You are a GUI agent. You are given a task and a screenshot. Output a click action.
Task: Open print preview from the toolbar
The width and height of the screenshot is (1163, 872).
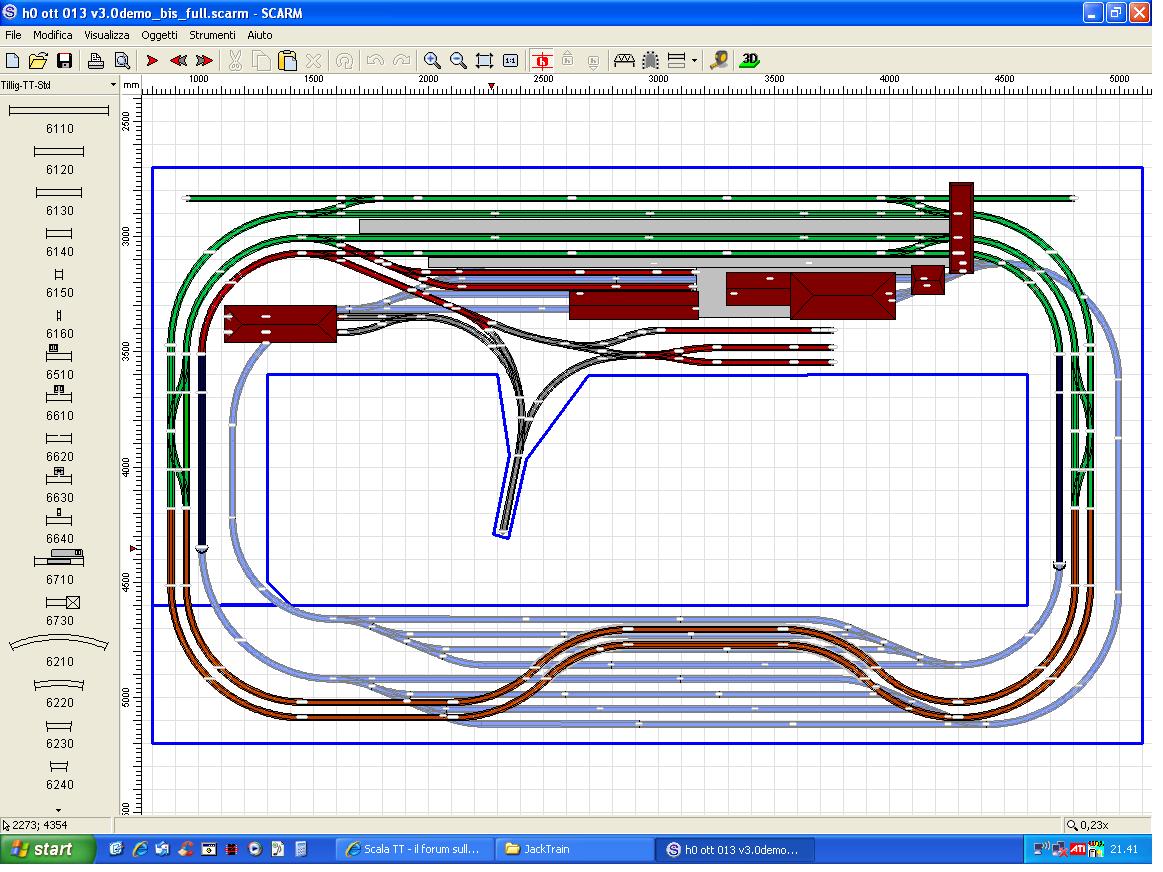tap(122, 61)
